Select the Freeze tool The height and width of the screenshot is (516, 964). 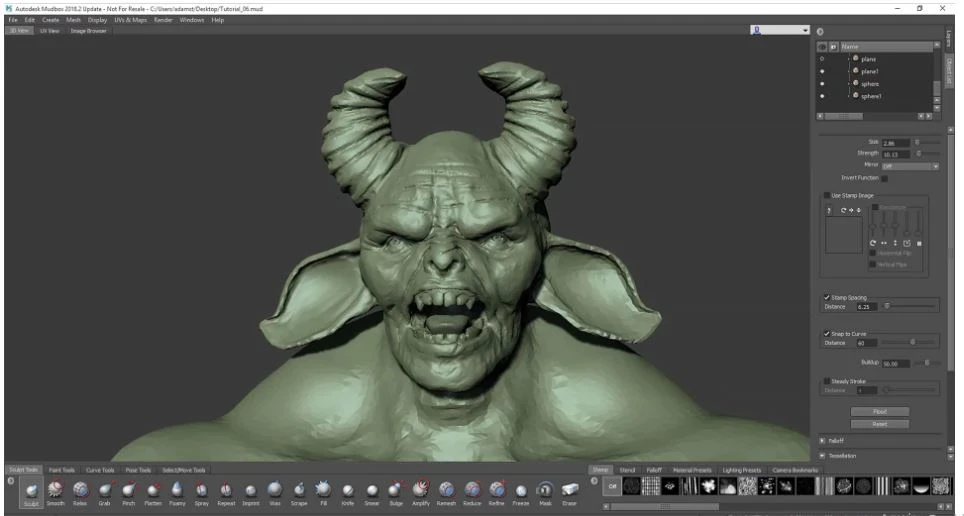pos(521,490)
